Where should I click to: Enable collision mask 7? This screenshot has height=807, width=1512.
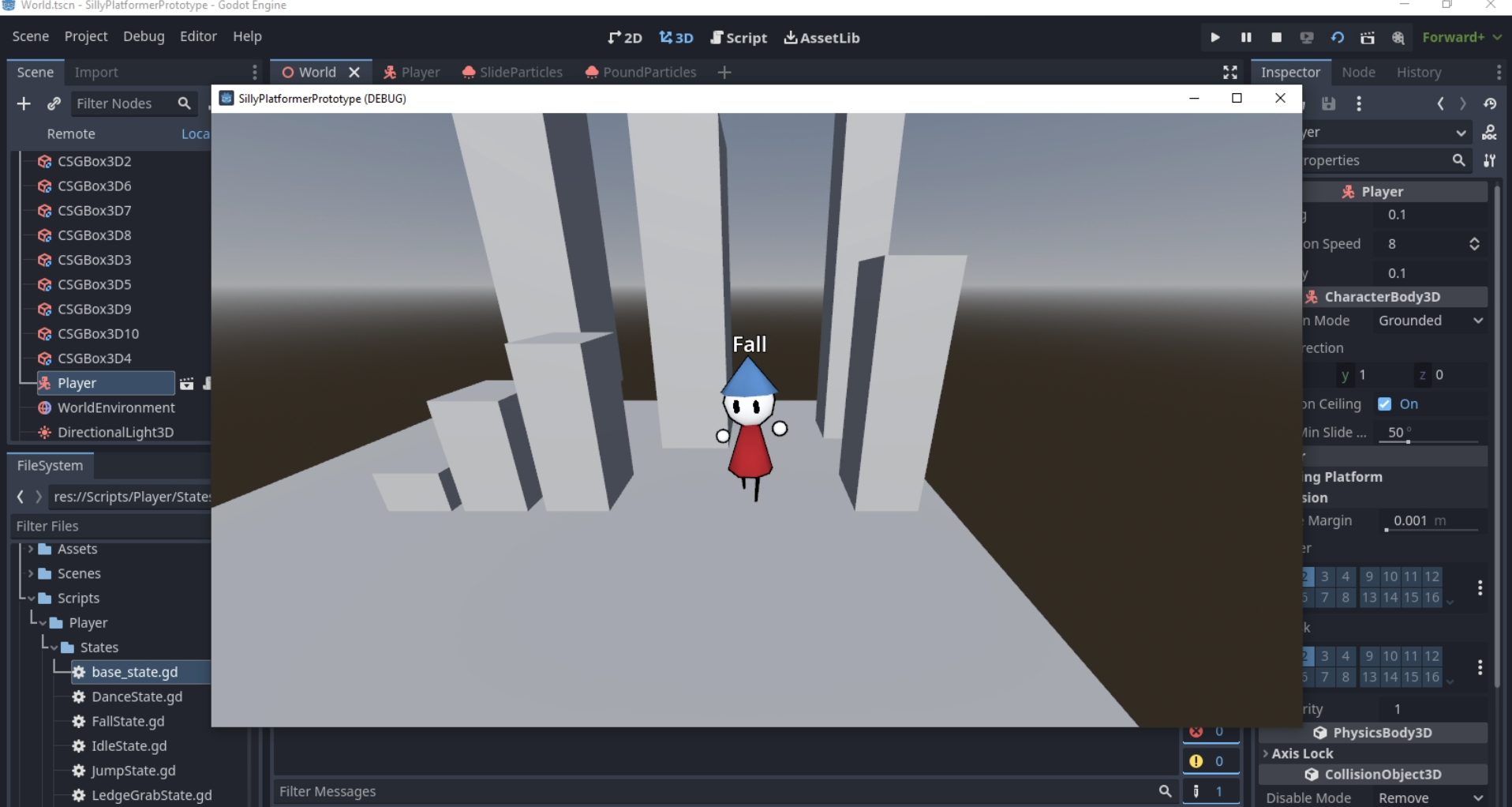1325,677
